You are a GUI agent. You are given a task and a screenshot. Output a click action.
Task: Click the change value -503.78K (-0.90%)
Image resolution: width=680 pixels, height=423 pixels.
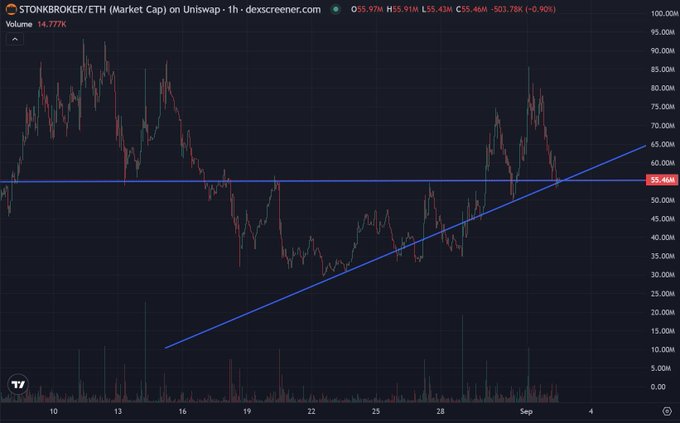(x=523, y=9)
